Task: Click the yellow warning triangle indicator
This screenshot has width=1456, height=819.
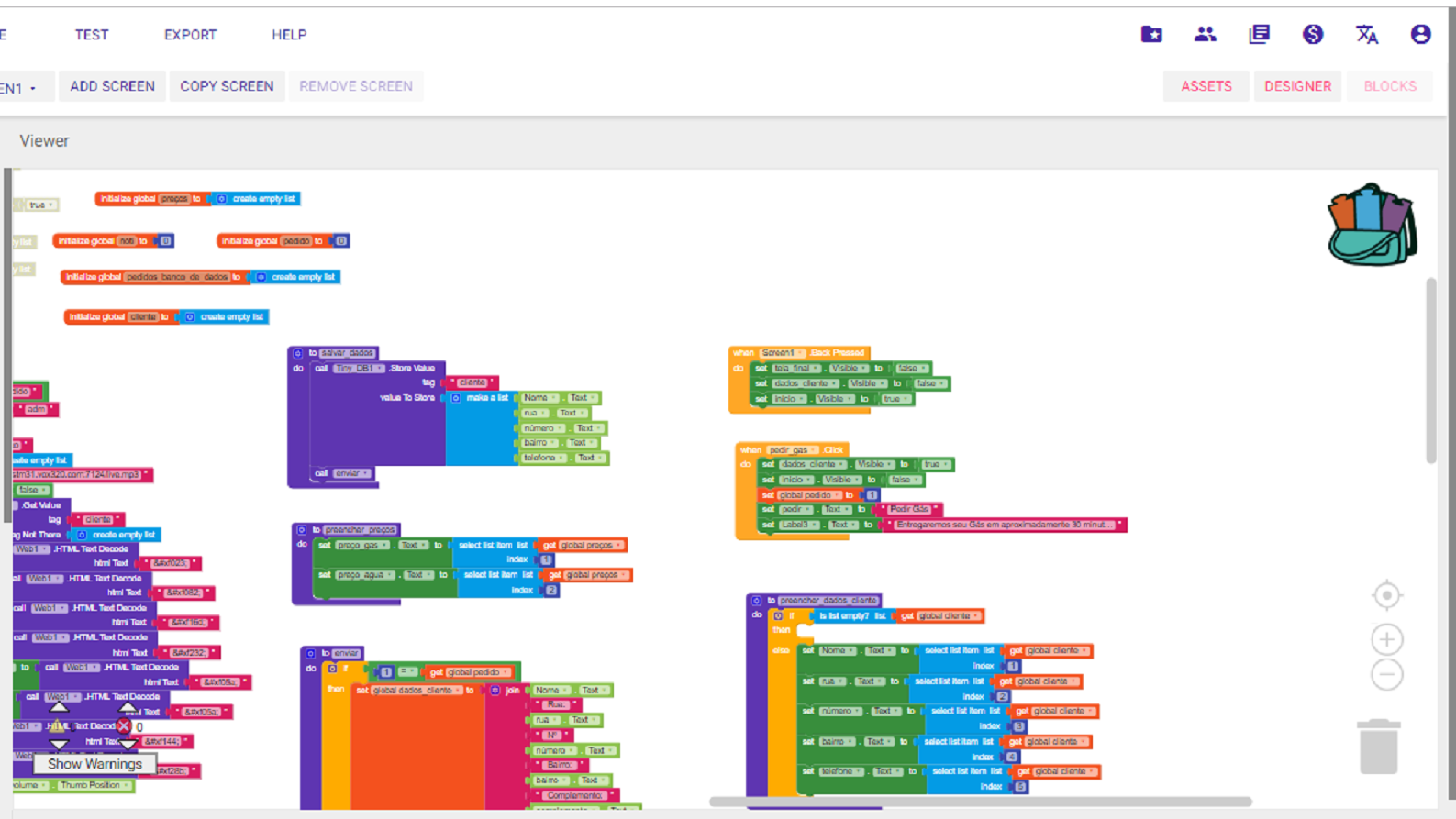Action: tap(58, 725)
